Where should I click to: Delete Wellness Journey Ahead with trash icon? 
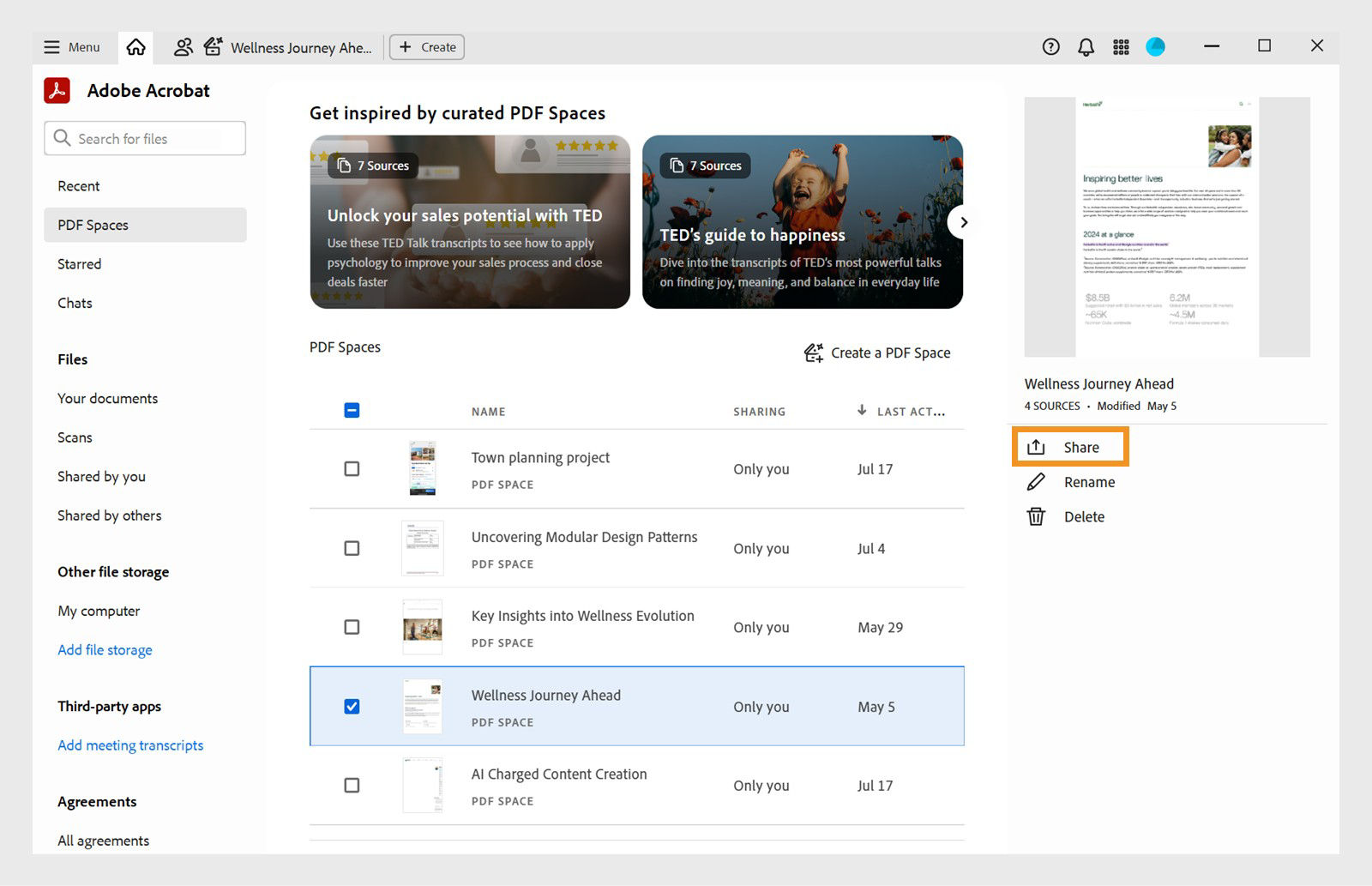point(1037,516)
